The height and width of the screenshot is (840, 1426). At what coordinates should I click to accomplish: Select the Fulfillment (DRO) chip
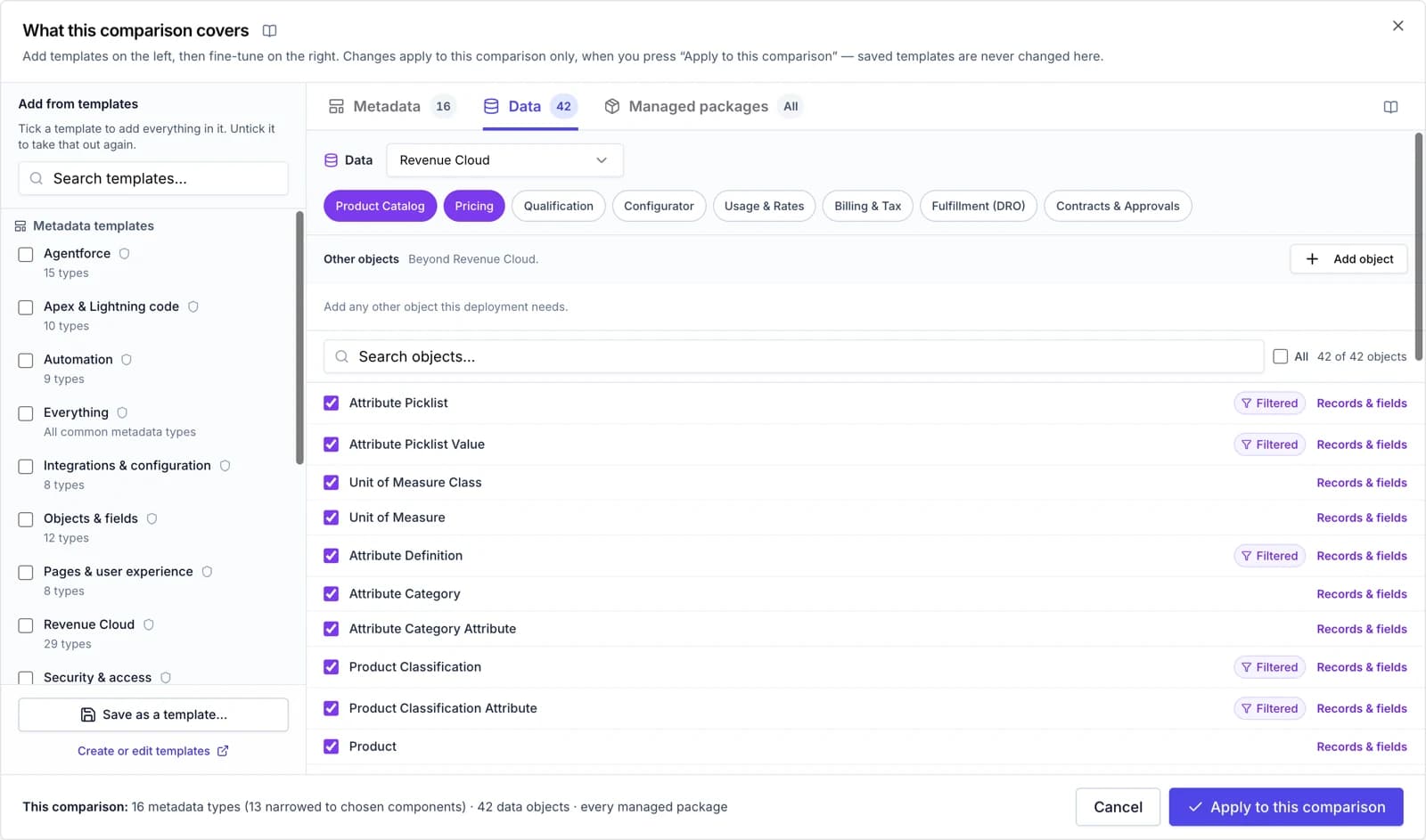point(979,206)
